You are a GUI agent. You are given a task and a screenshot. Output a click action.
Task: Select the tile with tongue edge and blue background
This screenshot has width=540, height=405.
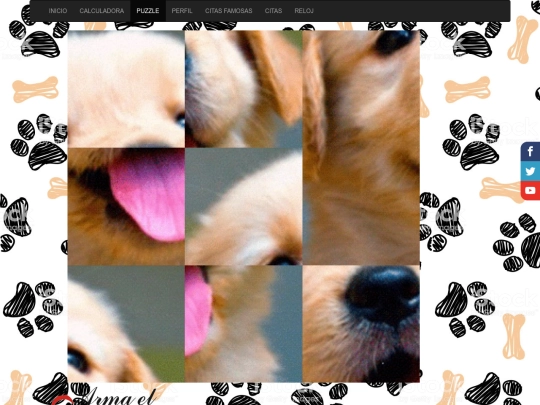tap(244, 324)
